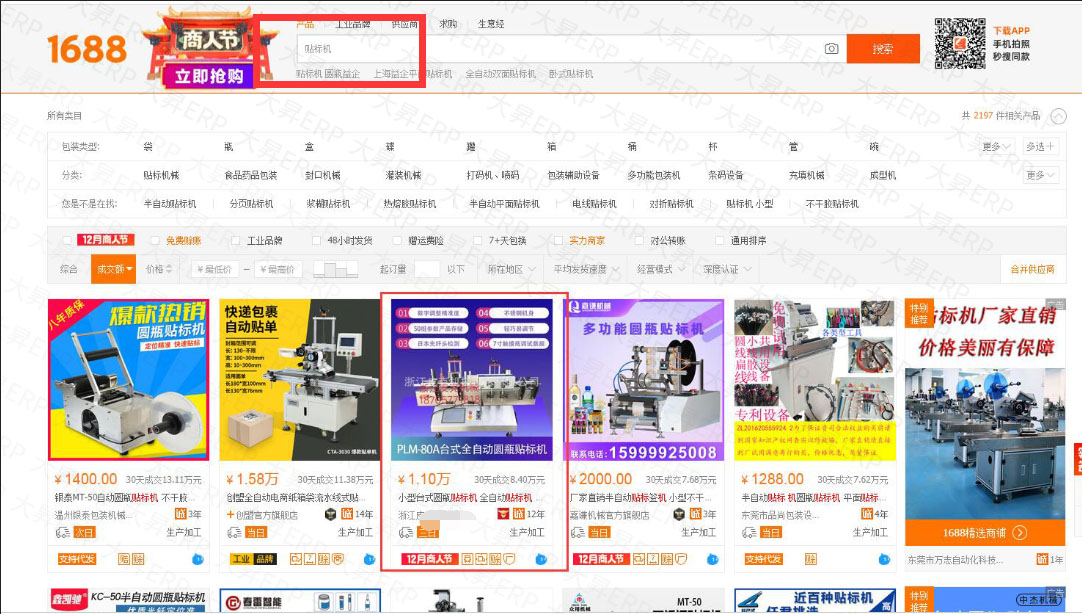Click the 诚信通 badge on the 1年 shop
The height and width of the screenshot is (614, 1082).
pos(1042,559)
